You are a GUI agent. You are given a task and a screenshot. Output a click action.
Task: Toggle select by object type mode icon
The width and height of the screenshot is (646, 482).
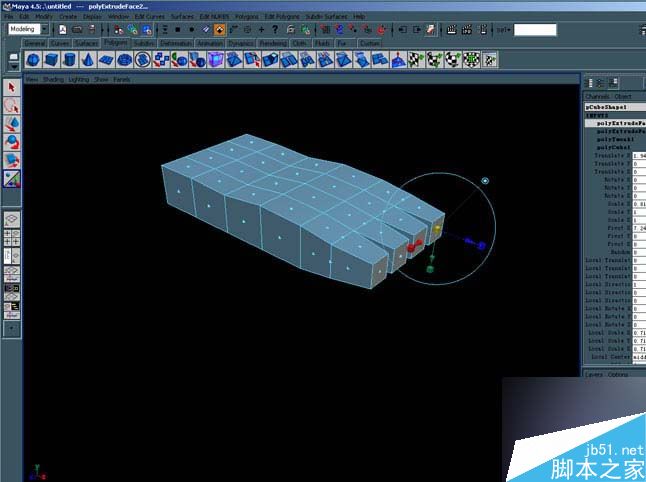coord(133,29)
